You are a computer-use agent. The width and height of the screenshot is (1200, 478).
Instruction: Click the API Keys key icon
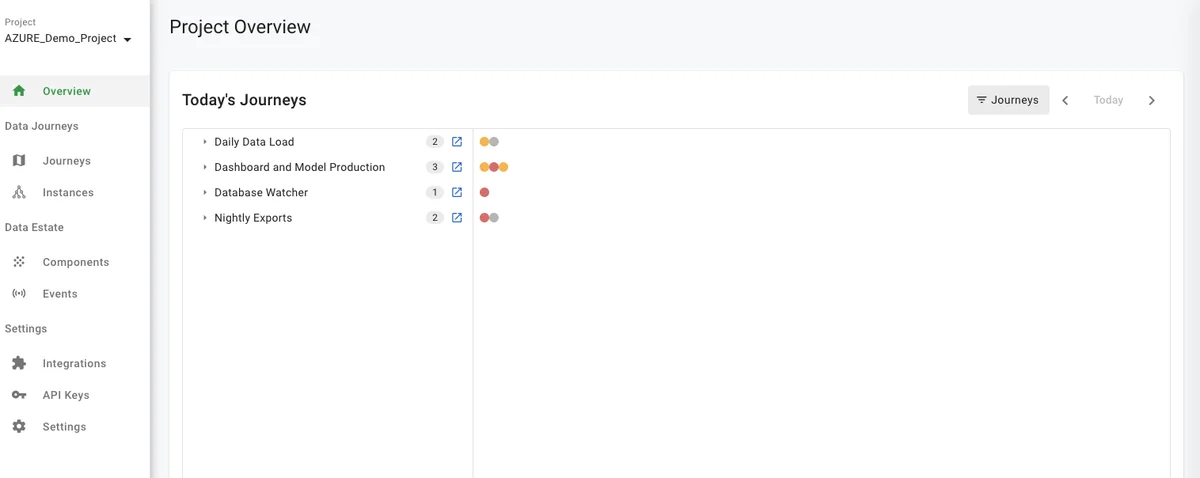19,395
